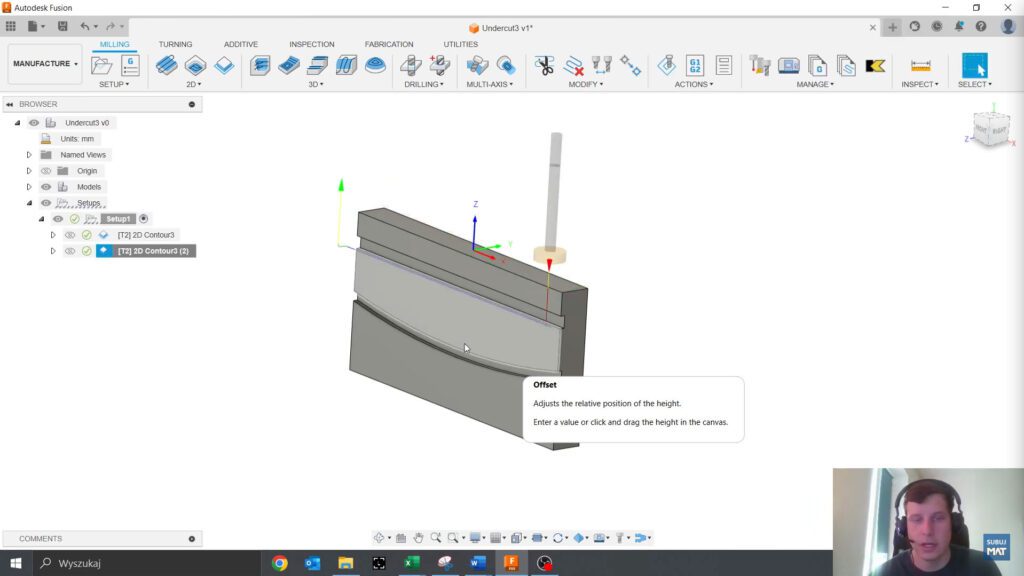Viewport: 1024px width, 576px height.
Task: Open the Post Process G1/G2 Actions icon
Action: tap(695, 63)
